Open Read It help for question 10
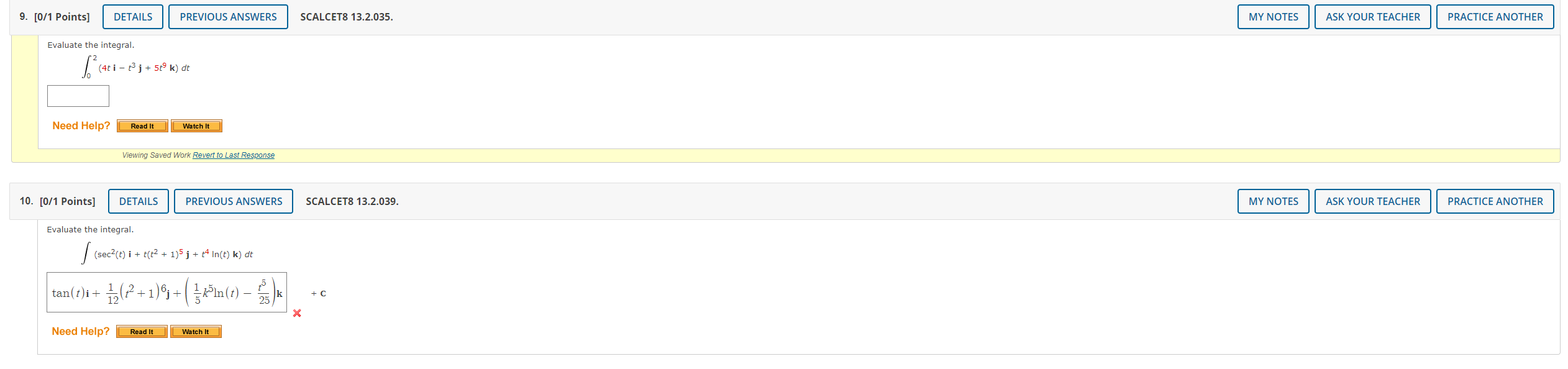The height and width of the screenshot is (369, 1568). (x=141, y=331)
